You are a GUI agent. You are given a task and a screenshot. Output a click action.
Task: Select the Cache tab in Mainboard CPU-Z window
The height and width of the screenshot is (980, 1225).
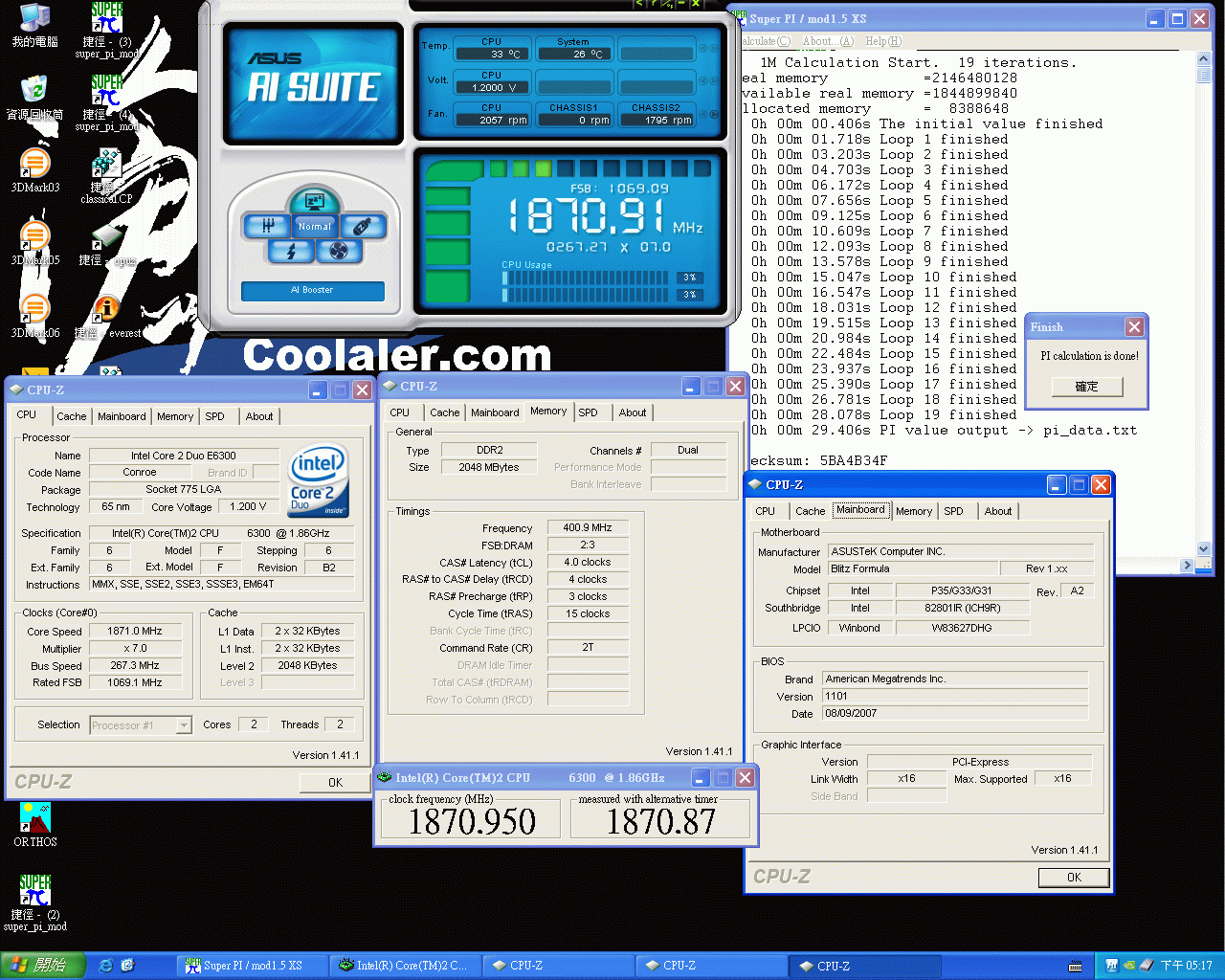pyautogui.click(x=810, y=511)
